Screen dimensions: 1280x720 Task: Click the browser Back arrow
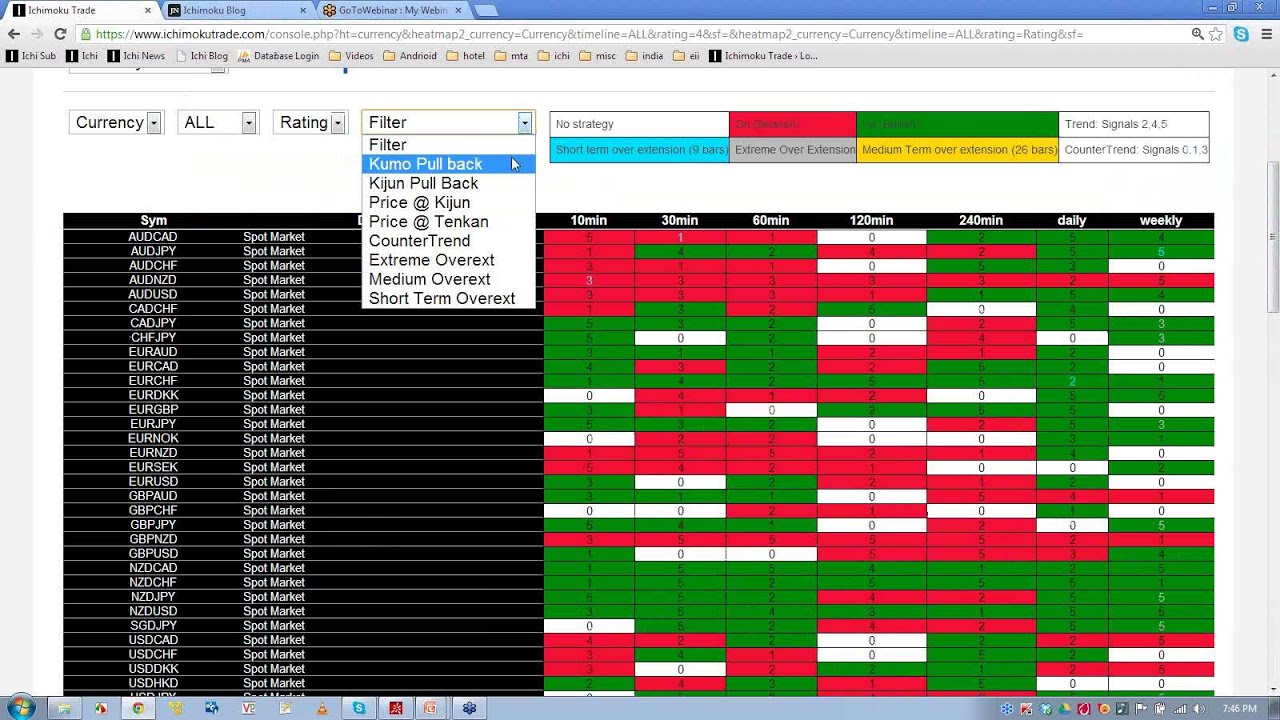(x=14, y=34)
